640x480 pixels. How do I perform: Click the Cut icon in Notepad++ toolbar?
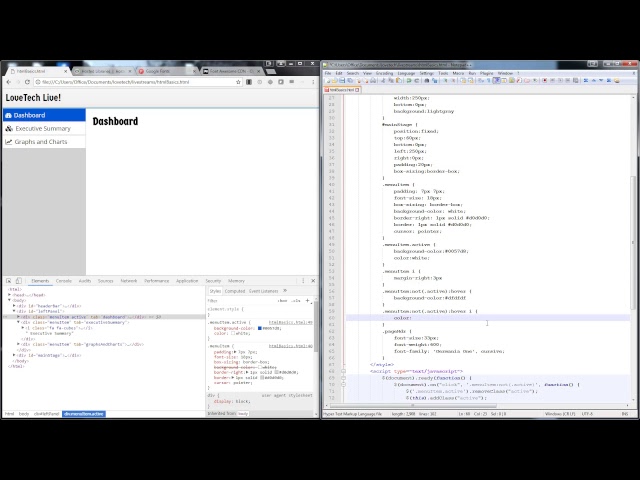[383, 80]
